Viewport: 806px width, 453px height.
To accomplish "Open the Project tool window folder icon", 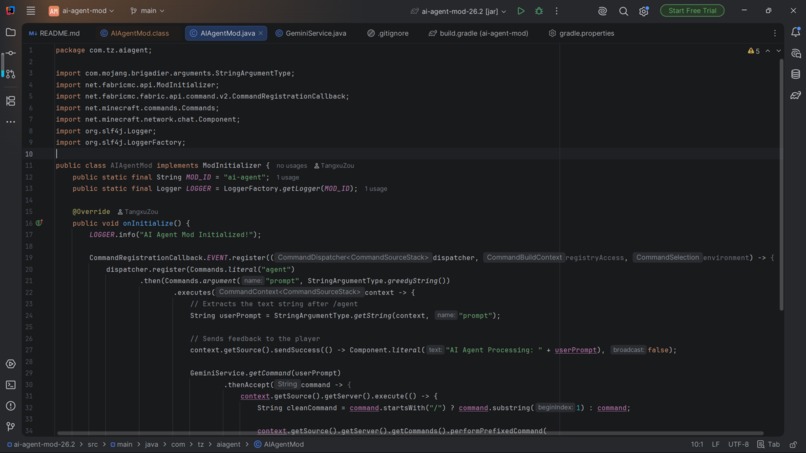I will tap(10, 32).
